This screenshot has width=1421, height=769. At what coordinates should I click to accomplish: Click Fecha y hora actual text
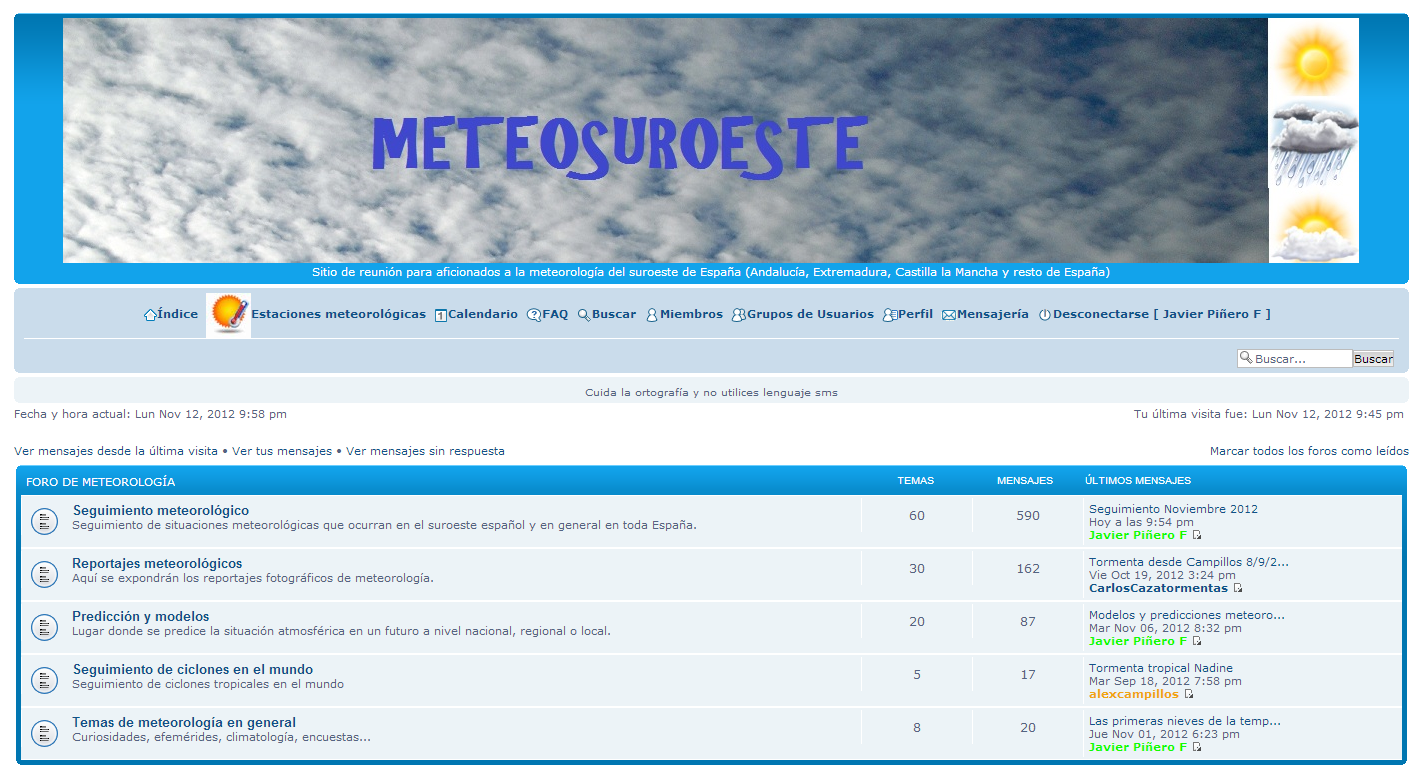point(150,414)
